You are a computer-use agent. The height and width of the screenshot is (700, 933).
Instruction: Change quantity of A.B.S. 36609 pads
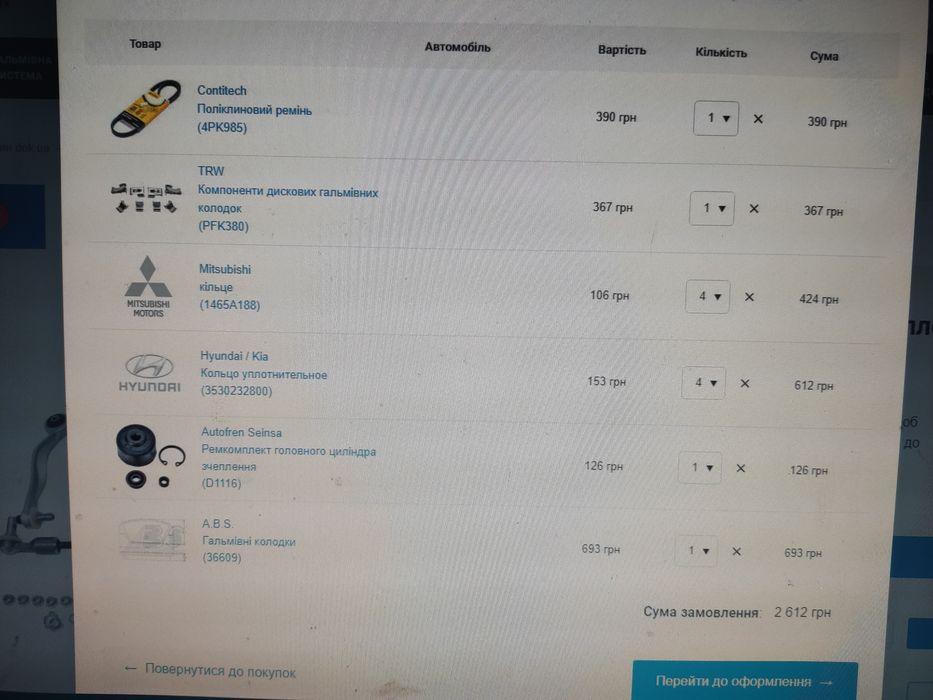pyautogui.click(x=696, y=551)
